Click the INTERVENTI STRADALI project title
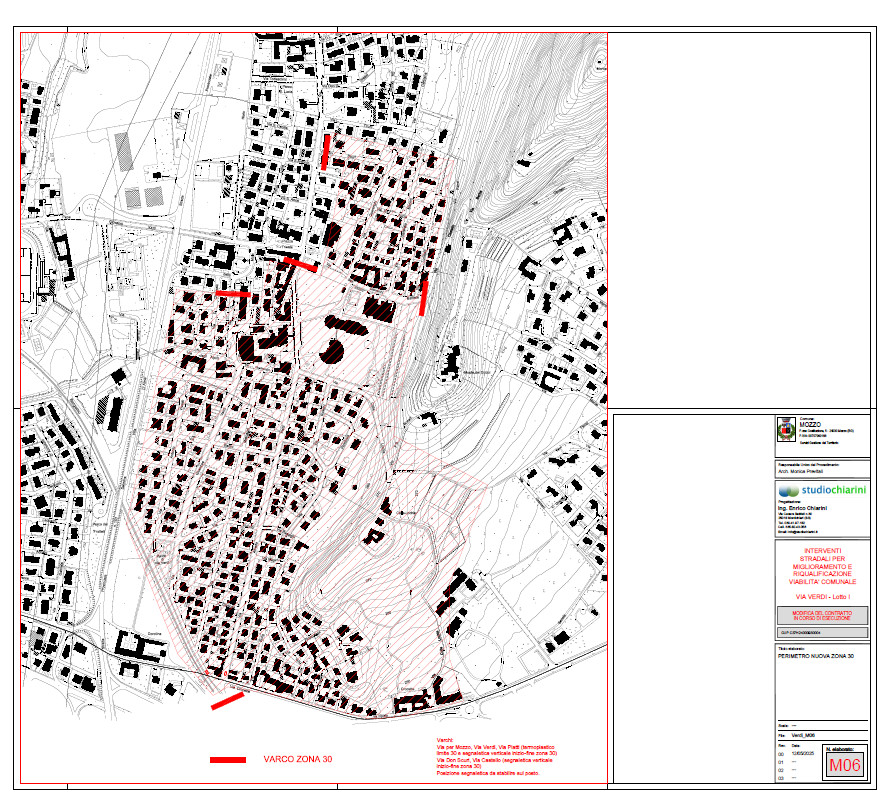 822,566
